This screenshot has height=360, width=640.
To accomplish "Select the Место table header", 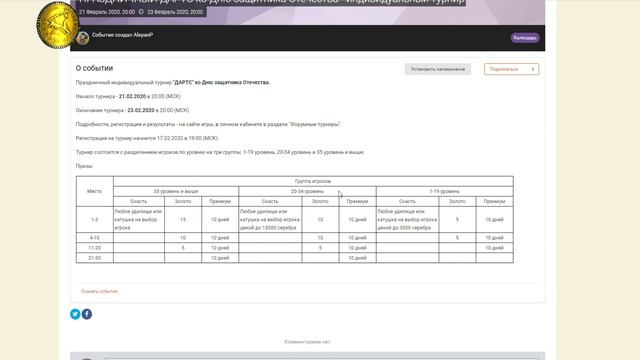I will tap(95, 191).
